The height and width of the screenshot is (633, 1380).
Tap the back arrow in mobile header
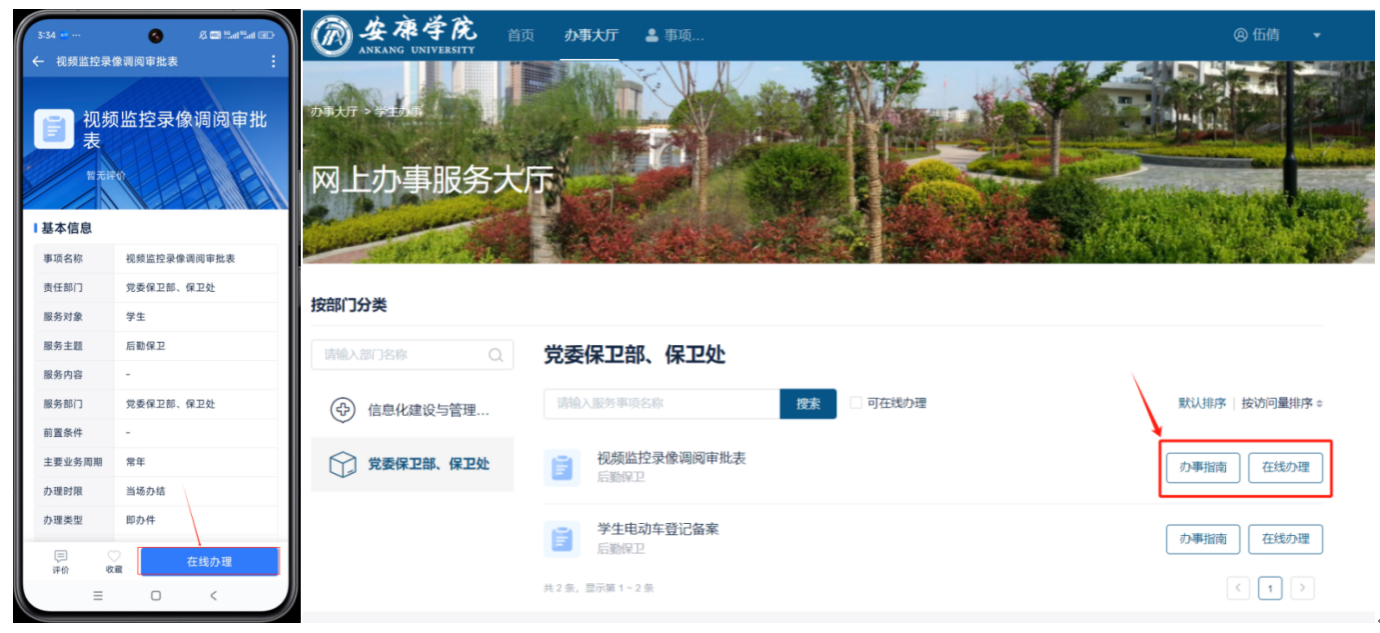38,62
